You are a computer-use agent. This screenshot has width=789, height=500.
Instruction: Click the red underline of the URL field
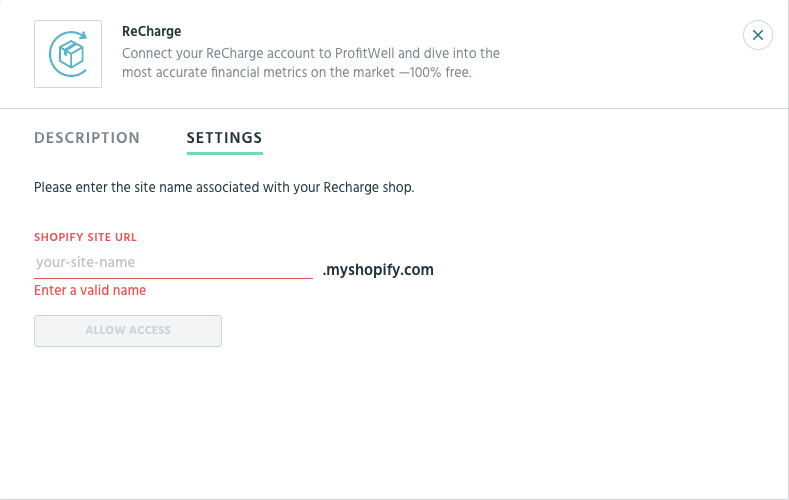[174, 278]
